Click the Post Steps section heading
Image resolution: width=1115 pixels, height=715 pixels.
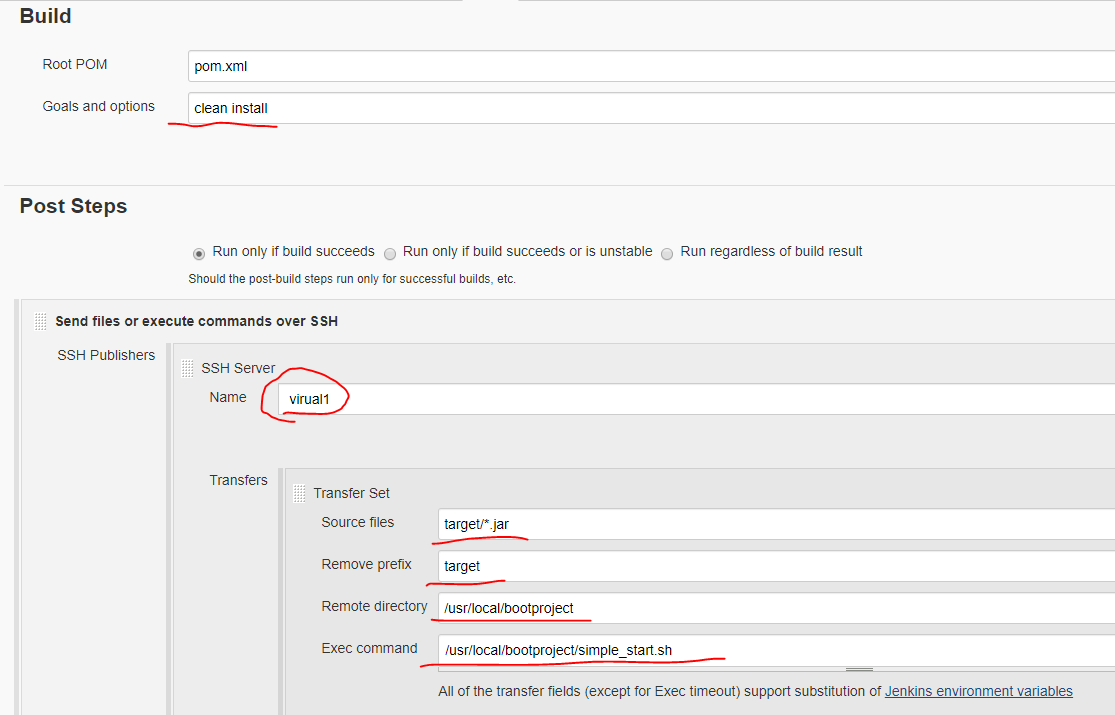tap(73, 207)
